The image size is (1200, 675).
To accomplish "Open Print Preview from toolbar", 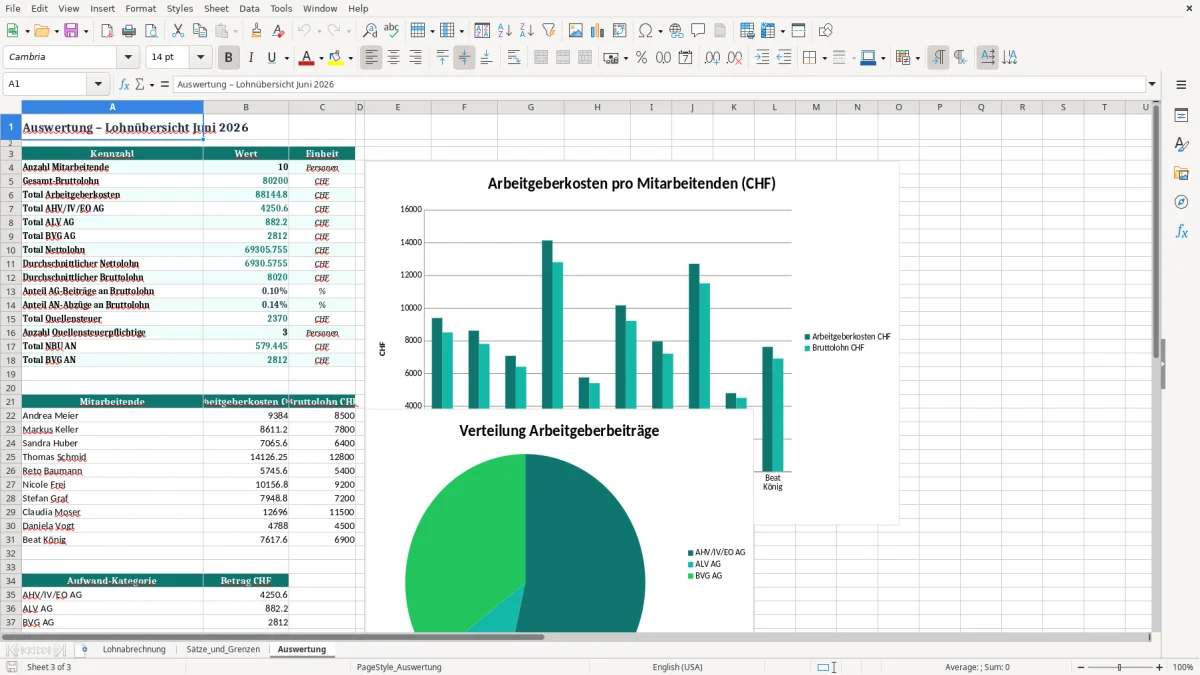I will tap(151, 31).
